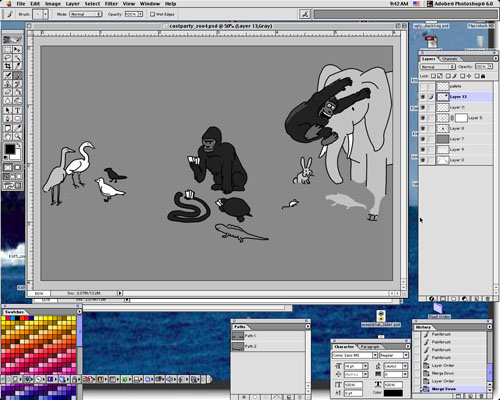Open the Layers blend mode dropdown
Viewport: 500px width, 400px height.
(x=437, y=67)
